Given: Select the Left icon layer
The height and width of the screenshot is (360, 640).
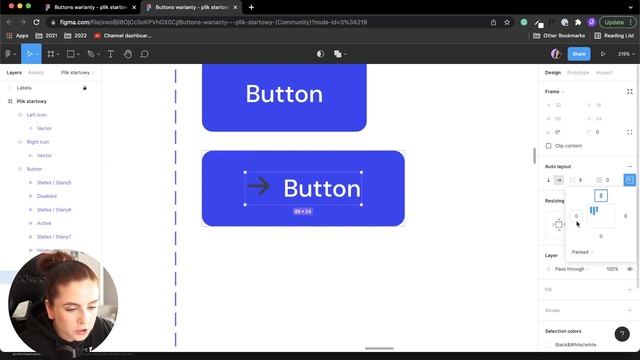Looking at the screenshot, I should pos(37,115).
